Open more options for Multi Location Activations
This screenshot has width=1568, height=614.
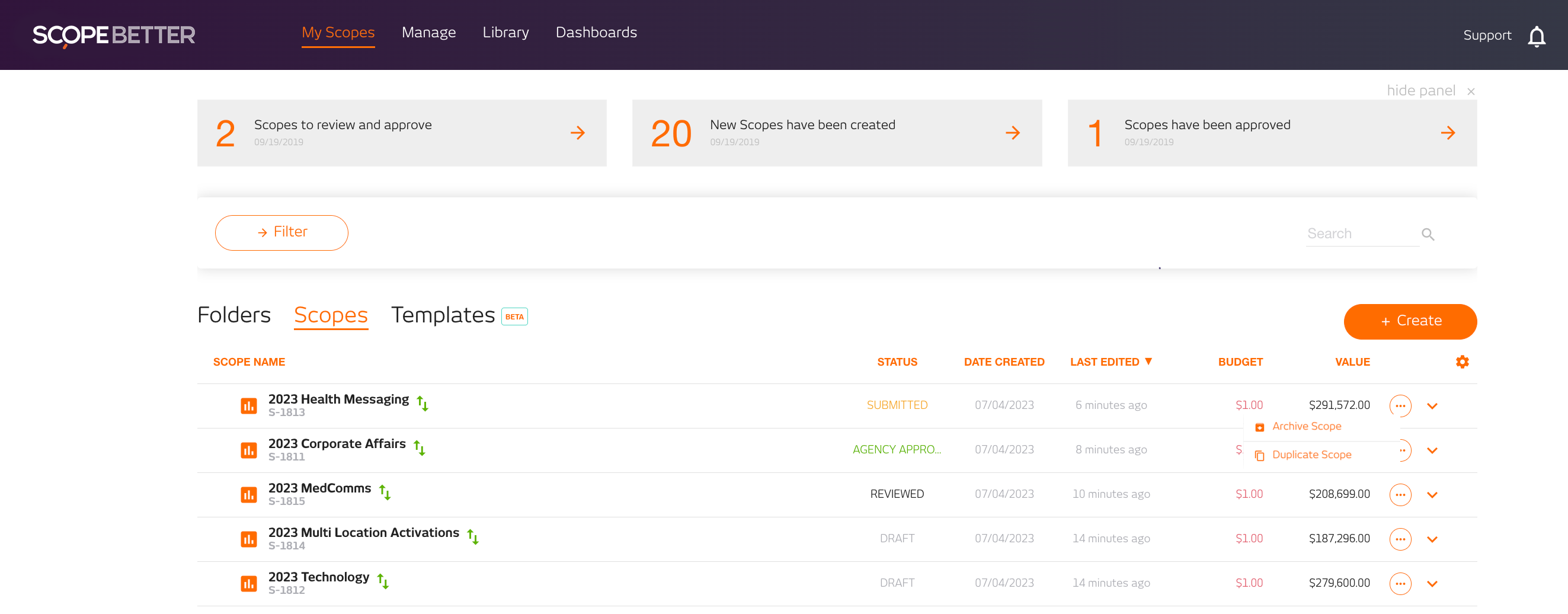coord(1399,539)
